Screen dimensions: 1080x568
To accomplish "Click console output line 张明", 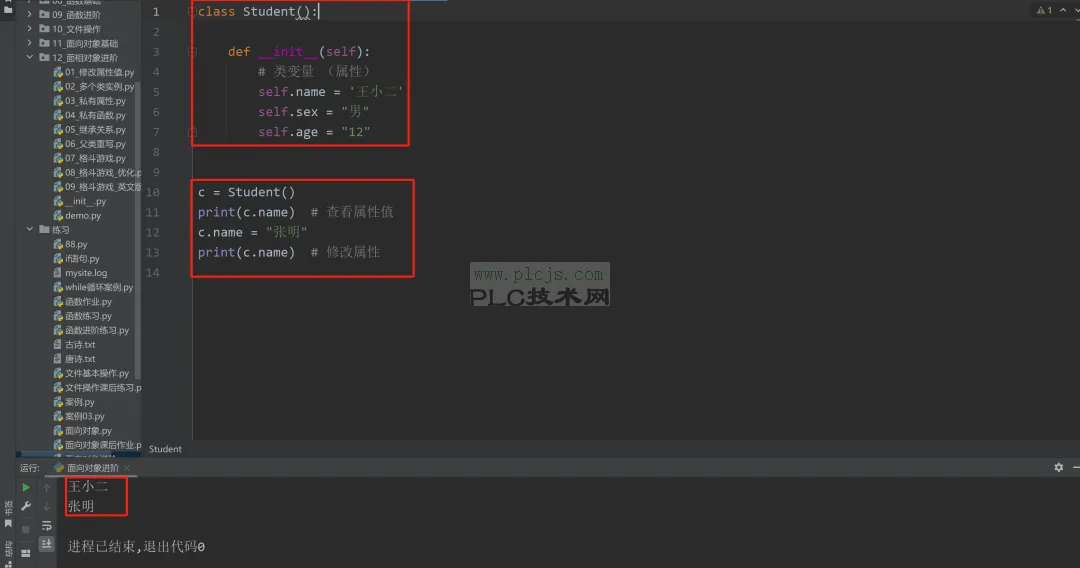I will 81,506.
